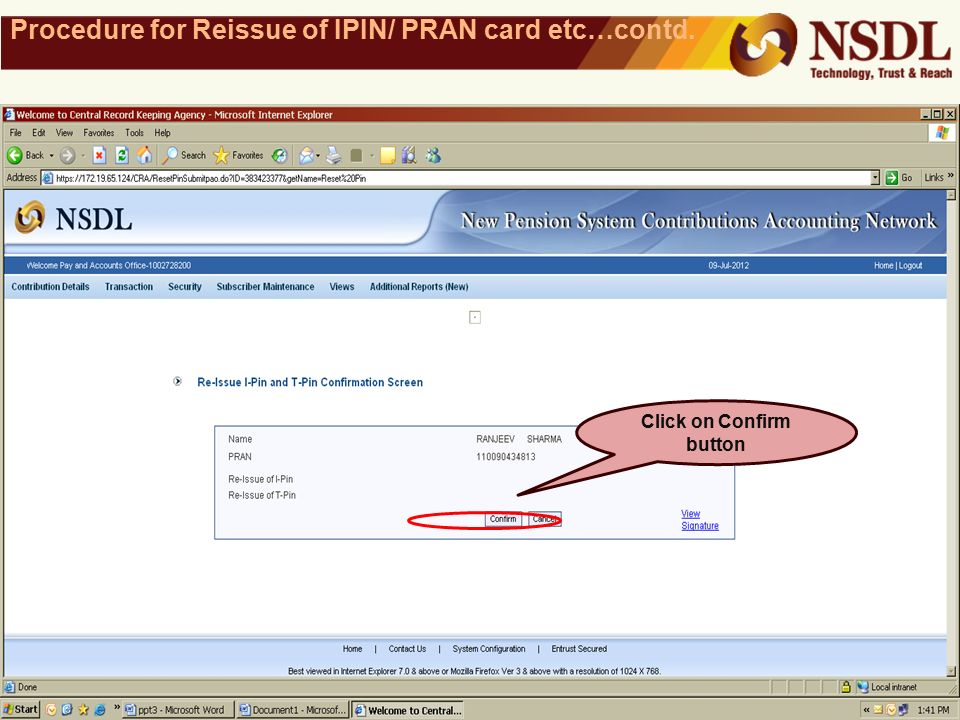This screenshot has width=960, height=720.
Task: Click the grayed Edit toolbar icon
Action: click(x=356, y=156)
